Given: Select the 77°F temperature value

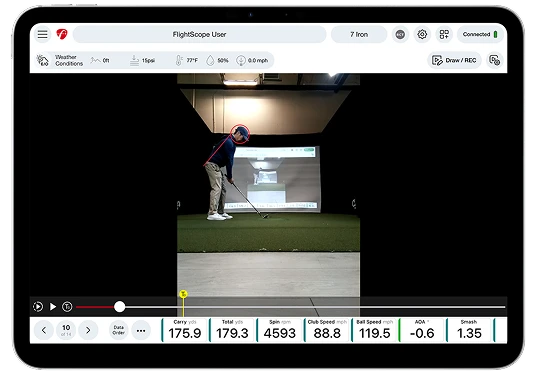Looking at the screenshot, I should (187, 60).
